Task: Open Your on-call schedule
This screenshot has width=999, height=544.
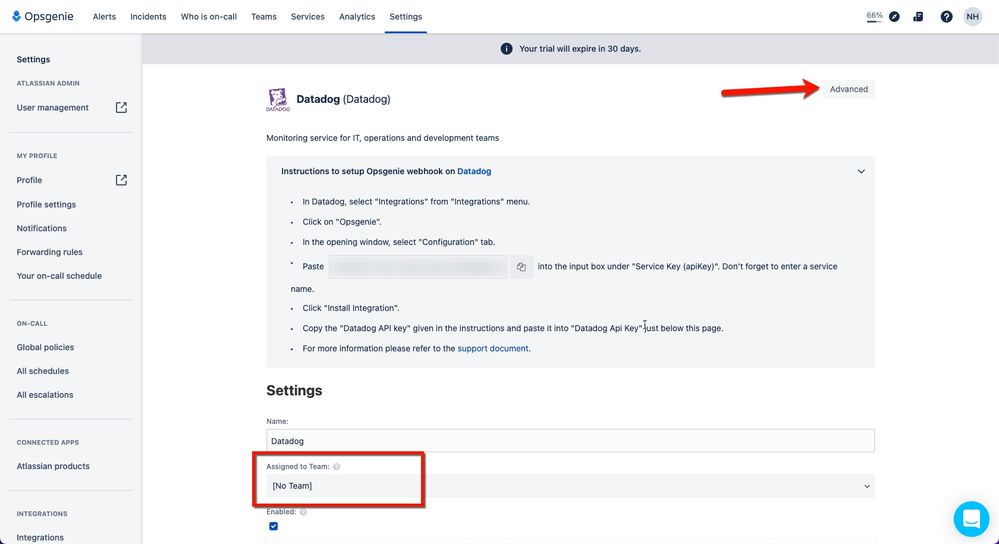Action: (59, 276)
